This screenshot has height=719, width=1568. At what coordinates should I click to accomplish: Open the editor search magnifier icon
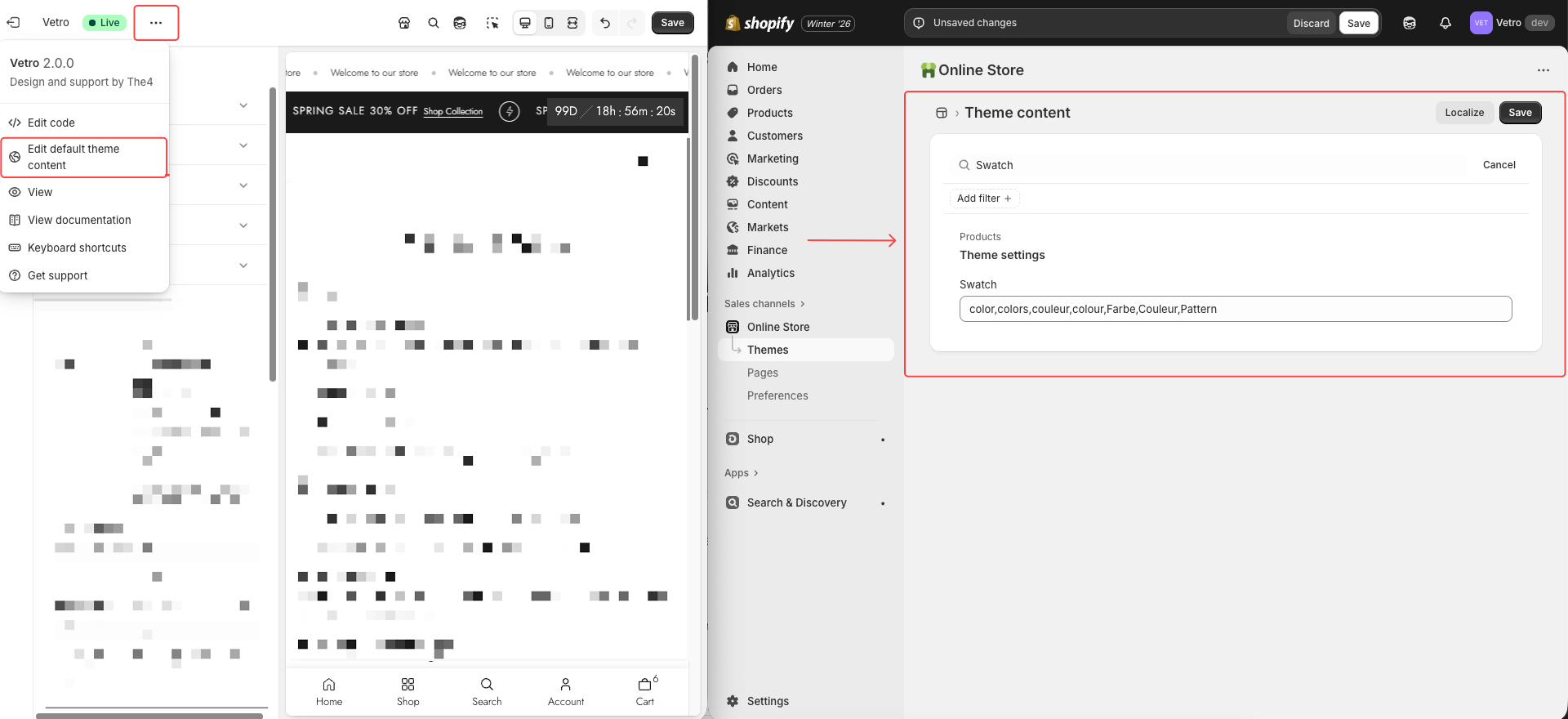pos(434,23)
